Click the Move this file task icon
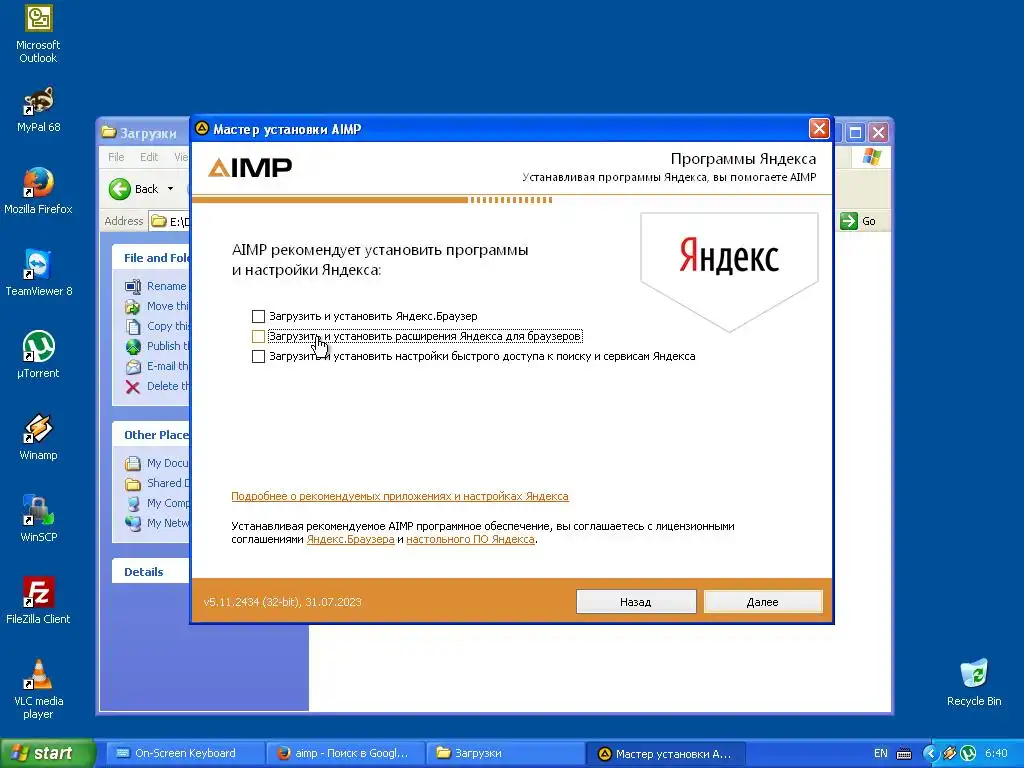Viewport: 1024px width, 768px height. pyautogui.click(x=133, y=306)
